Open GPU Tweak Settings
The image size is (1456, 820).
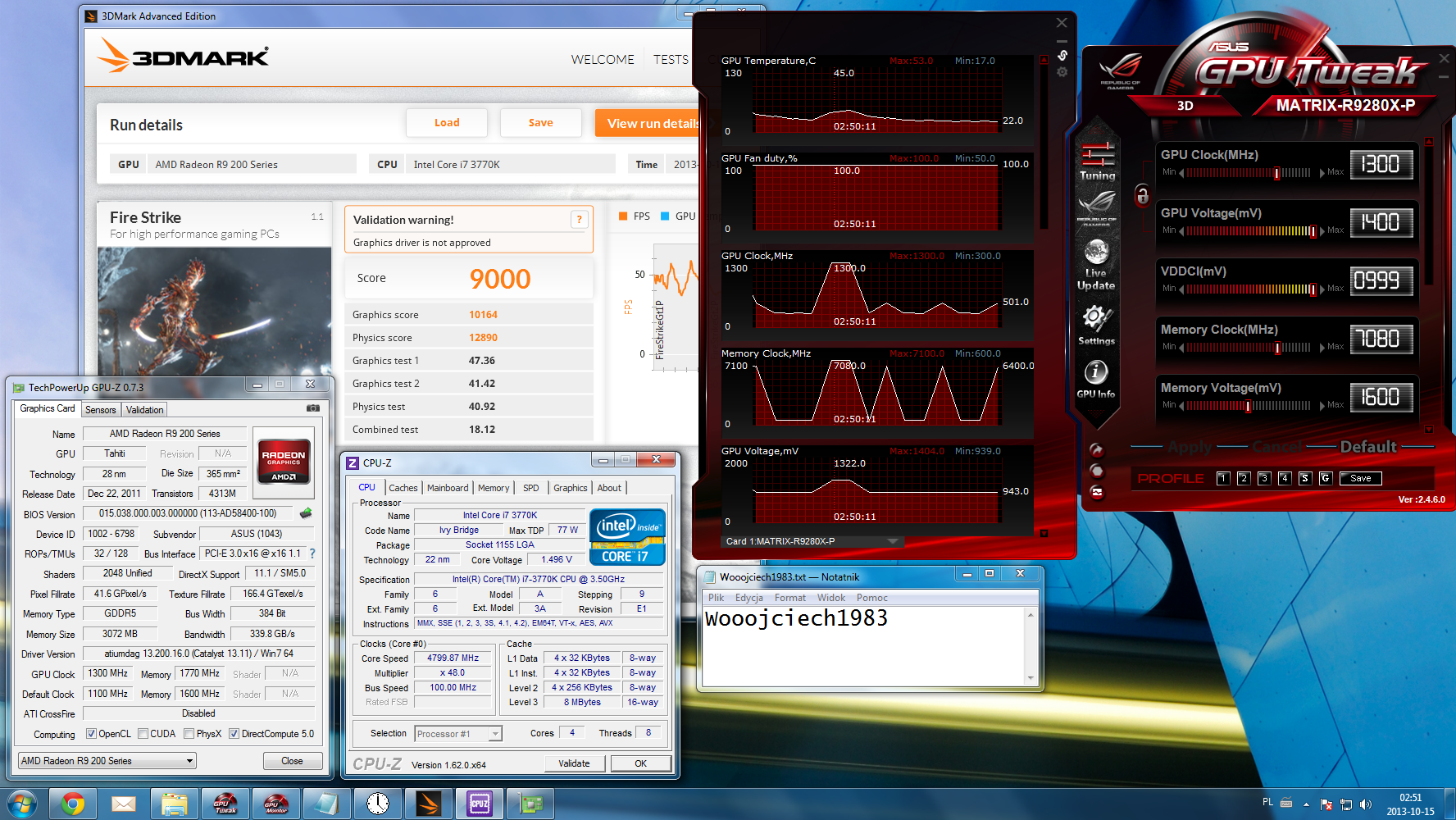coord(1096,319)
